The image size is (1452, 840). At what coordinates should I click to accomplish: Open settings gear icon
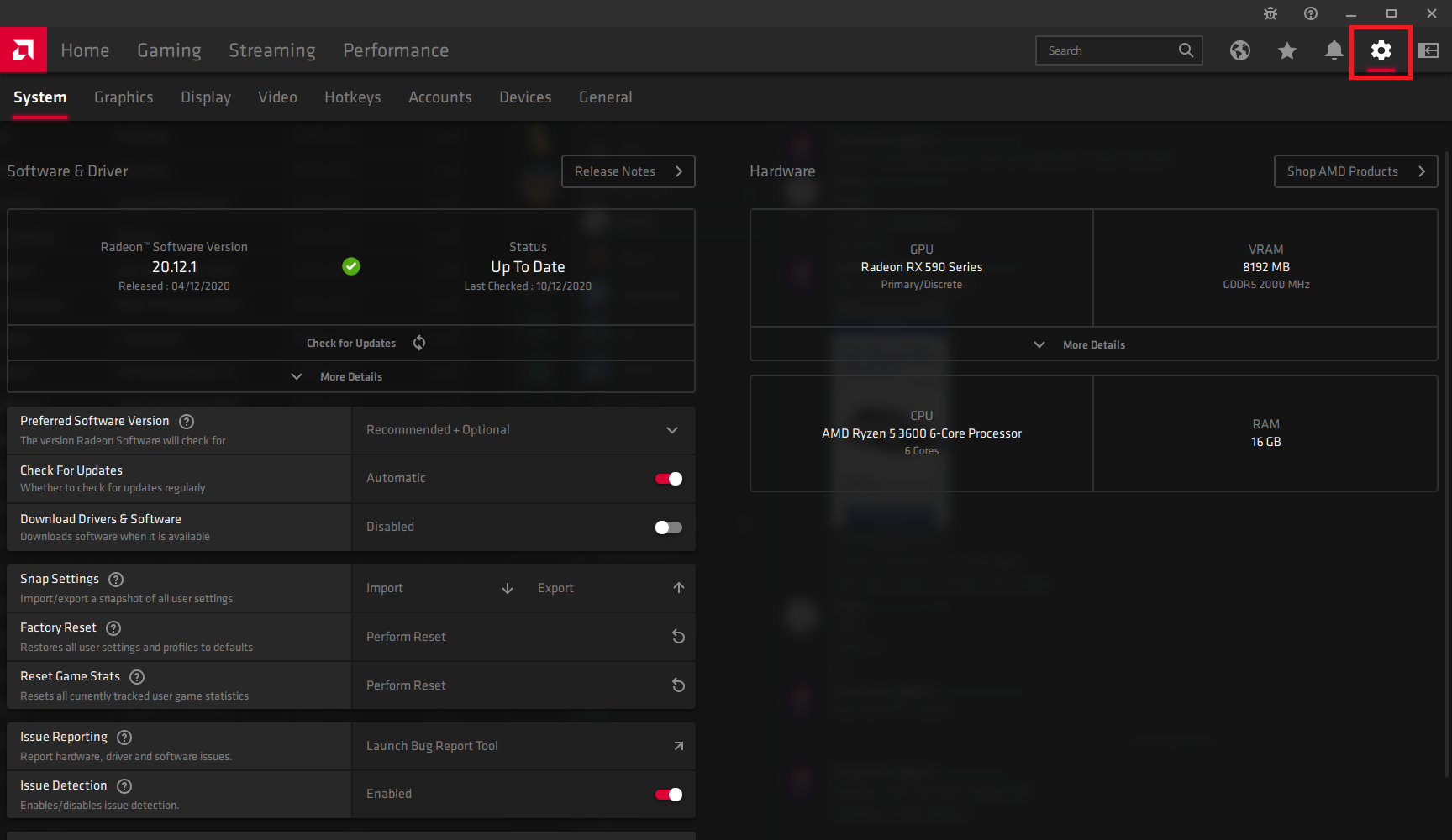click(x=1381, y=50)
